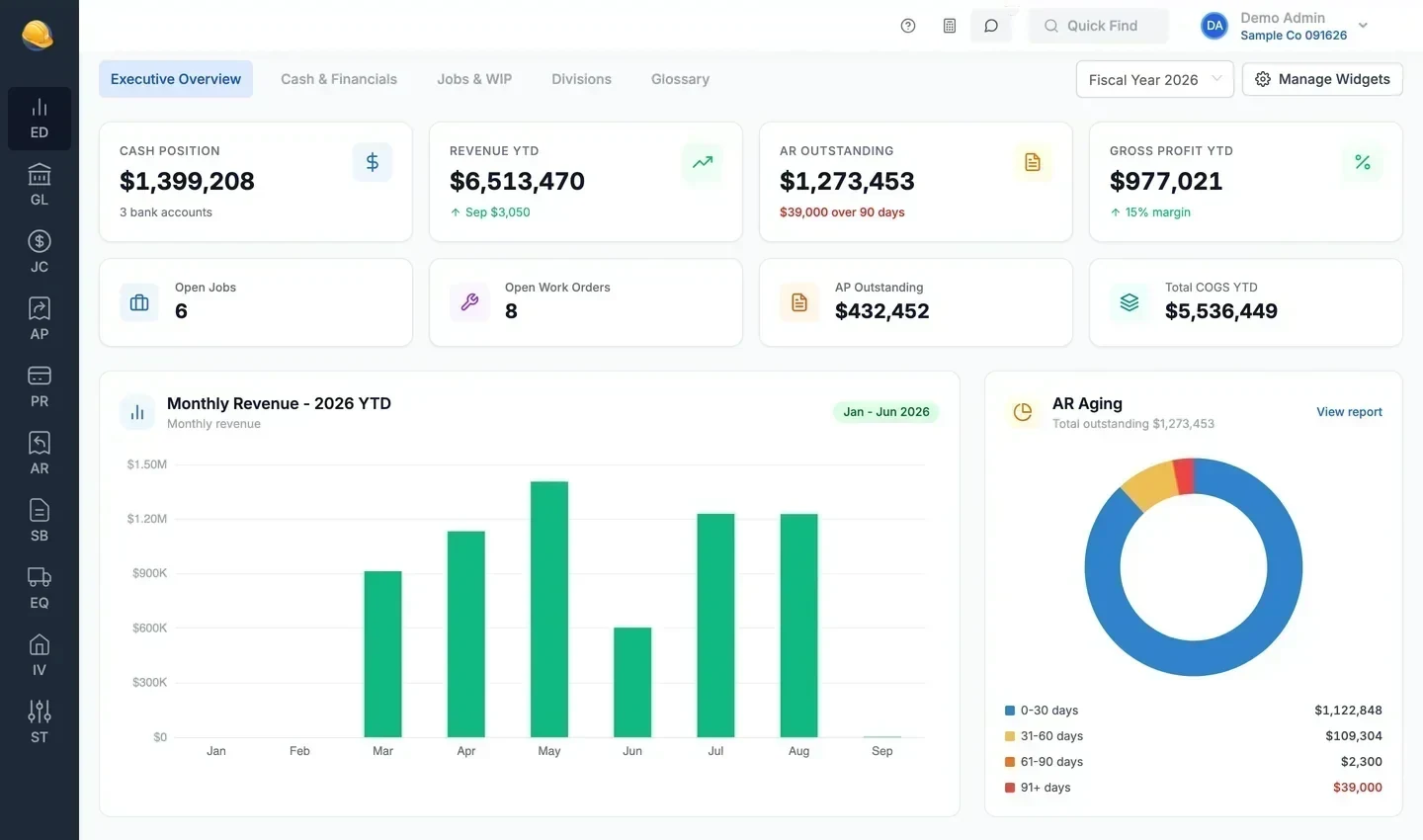Click the Jul revenue bar
The image size is (1423, 840).
[x=715, y=626]
